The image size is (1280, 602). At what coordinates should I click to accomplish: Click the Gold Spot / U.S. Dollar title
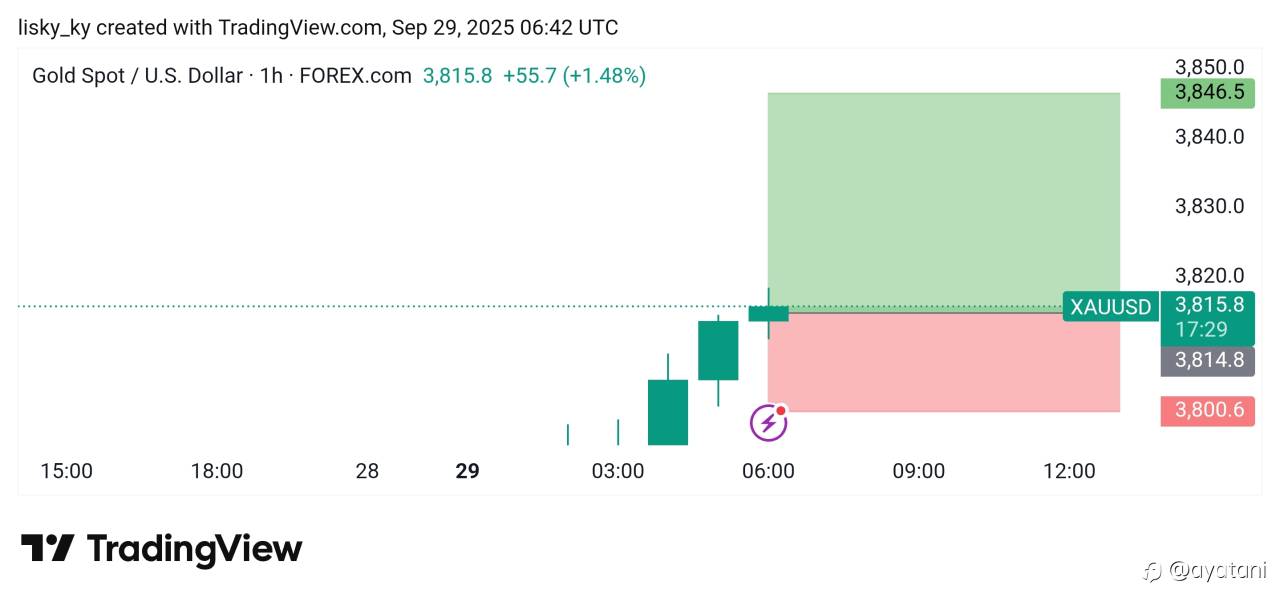(137, 75)
